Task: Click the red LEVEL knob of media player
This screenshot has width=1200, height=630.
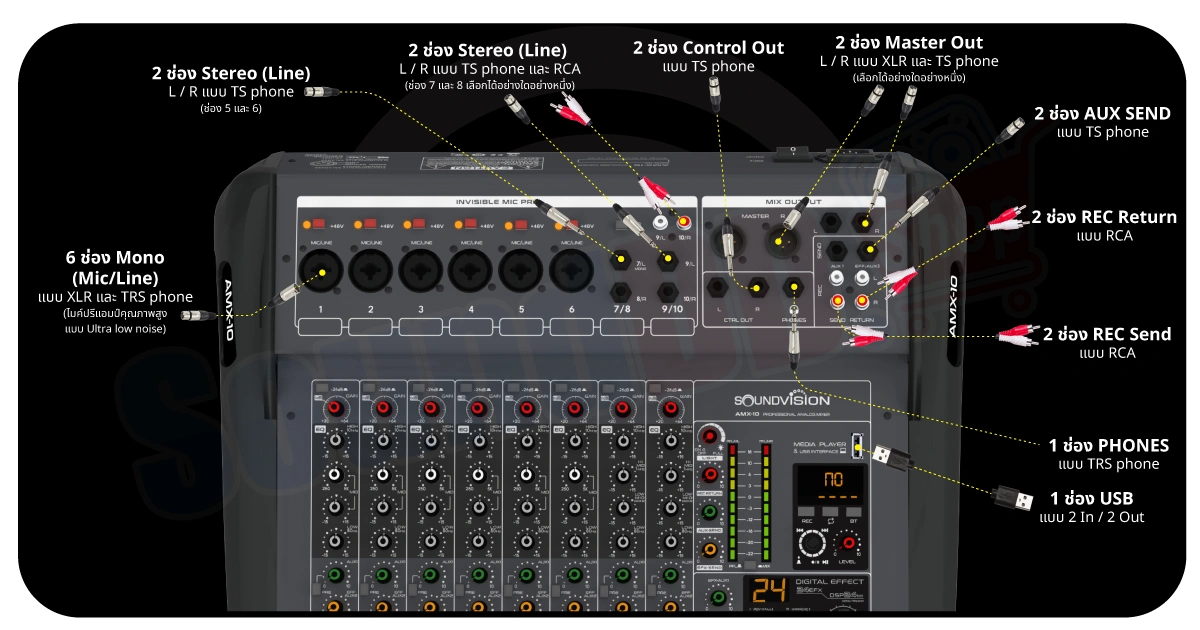Action: 850,543
